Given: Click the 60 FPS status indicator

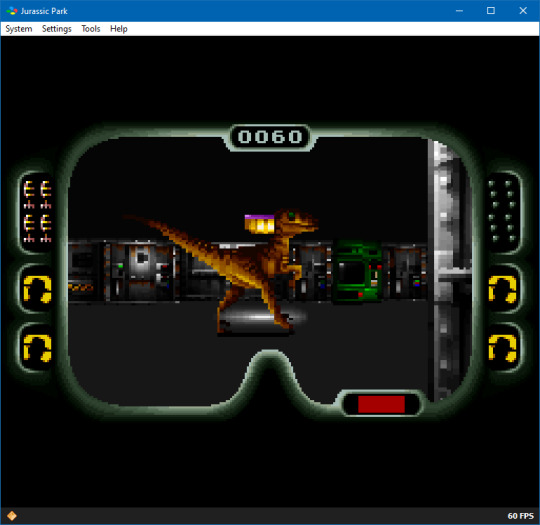Looking at the screenshot, I should 520,516.
